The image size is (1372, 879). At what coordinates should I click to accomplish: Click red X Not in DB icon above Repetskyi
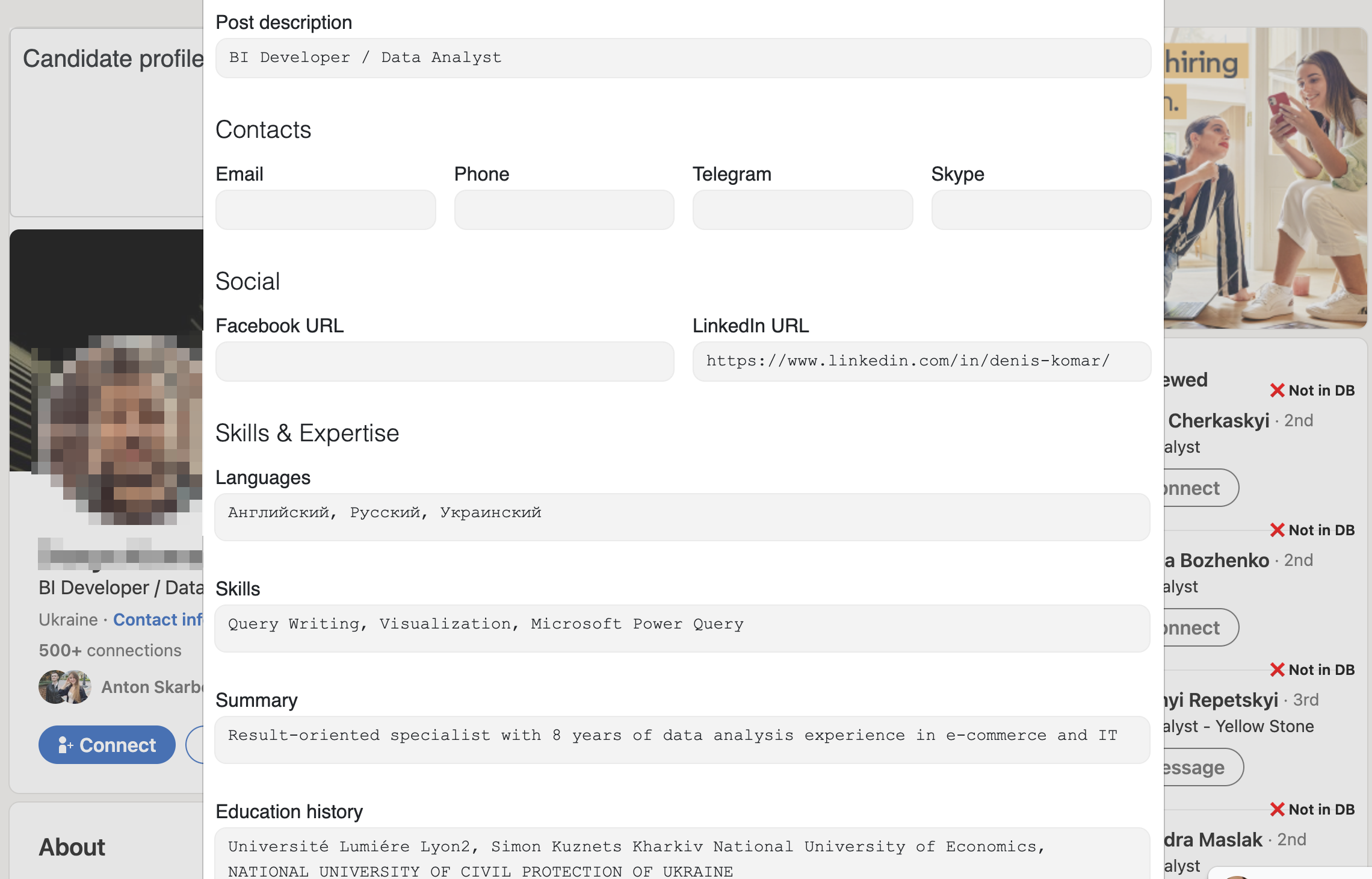(x=1277, y=669)
